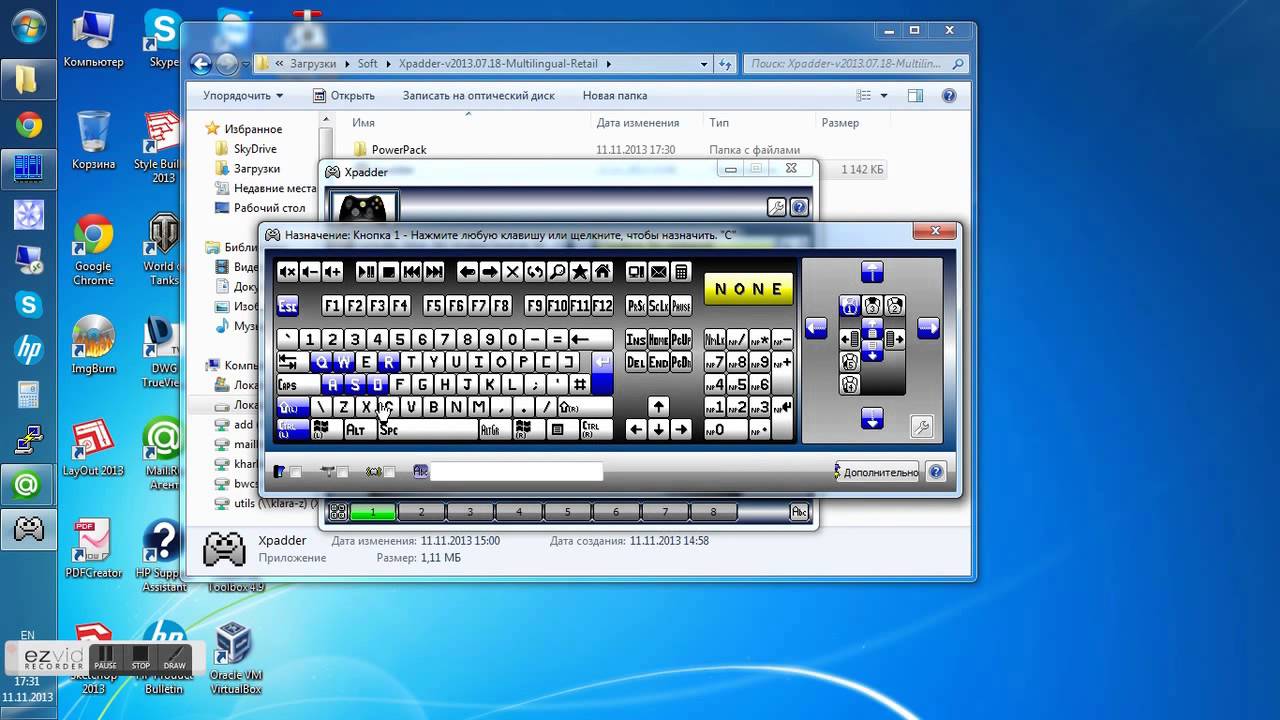Click the Explorer search field
This screenshot has width=1280, height=720.
[x=856, y=64]
